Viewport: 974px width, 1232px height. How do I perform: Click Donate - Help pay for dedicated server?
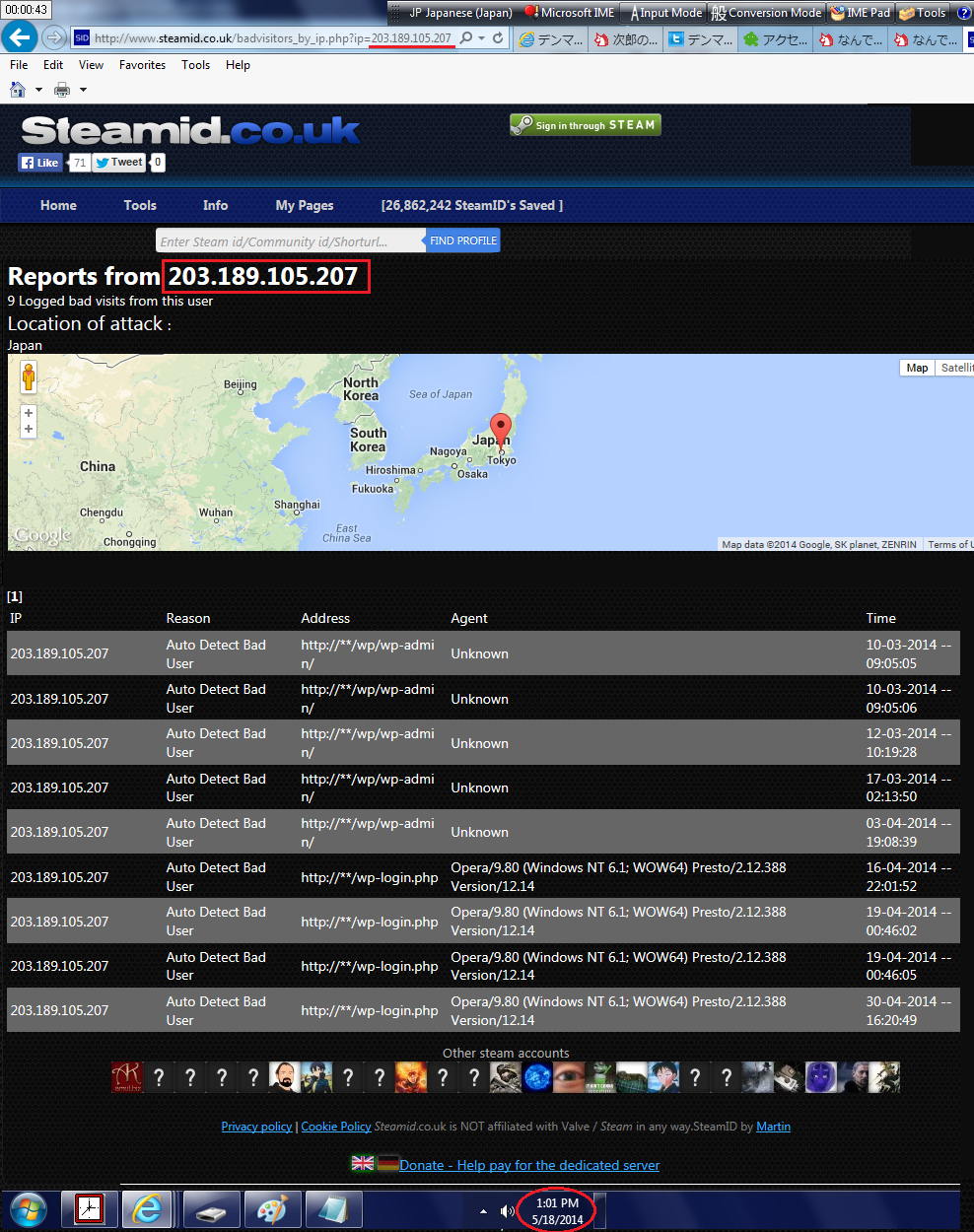[x=529, y=1165]
